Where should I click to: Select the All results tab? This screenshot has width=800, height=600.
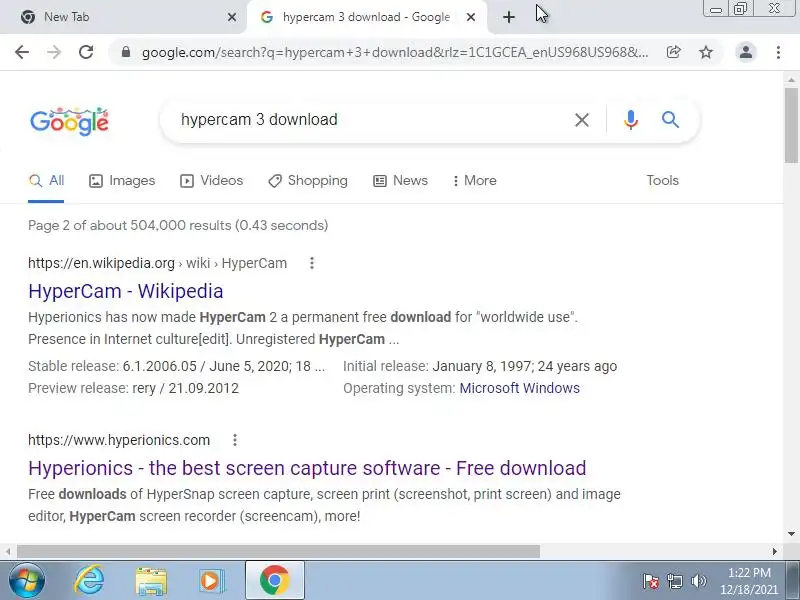46,181
